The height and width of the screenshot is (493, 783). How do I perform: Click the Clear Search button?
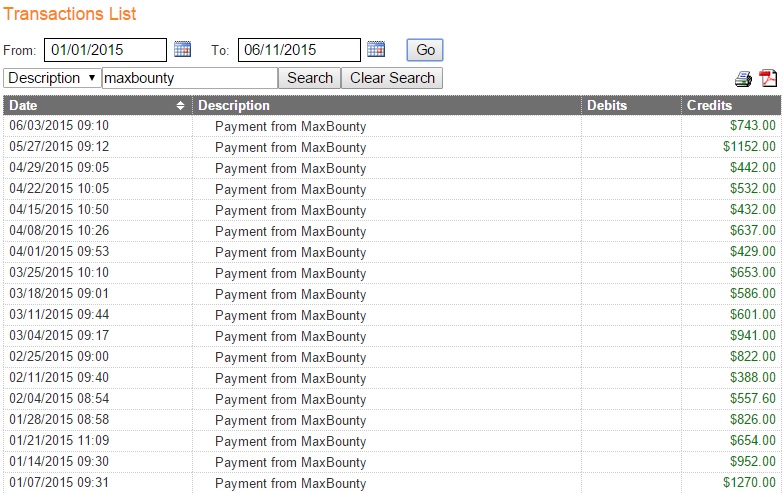pyautogui.click(x=391, y=78)
